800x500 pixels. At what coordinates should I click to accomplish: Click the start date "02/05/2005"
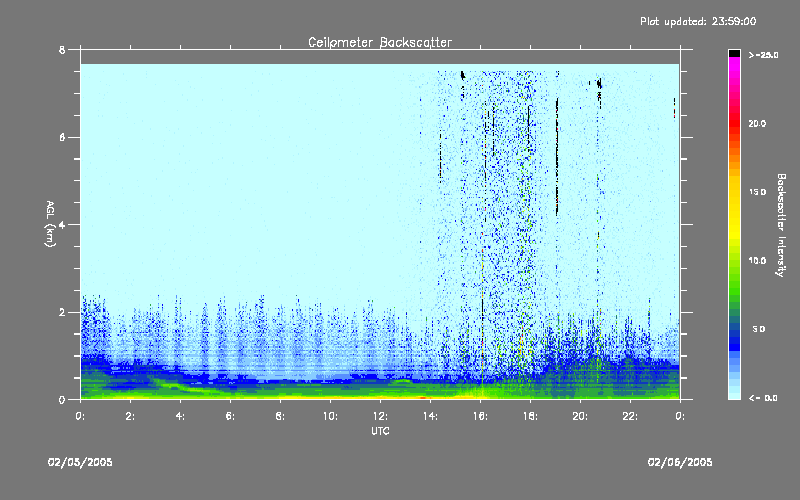(x=80, y=462)
